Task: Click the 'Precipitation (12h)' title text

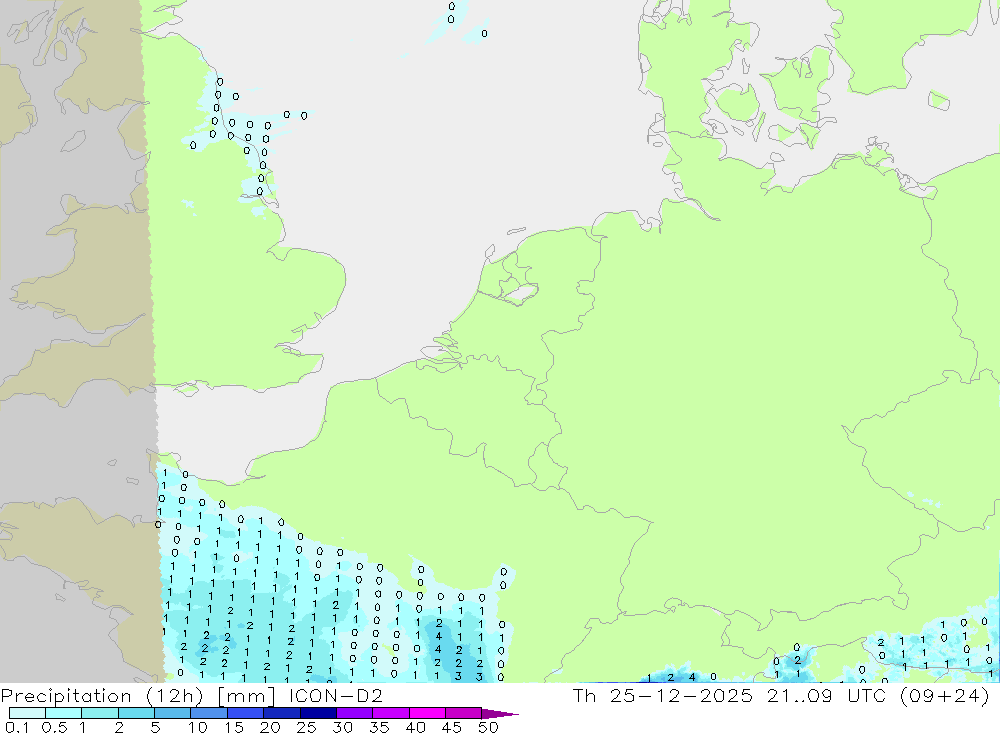Action: [102, 695]
